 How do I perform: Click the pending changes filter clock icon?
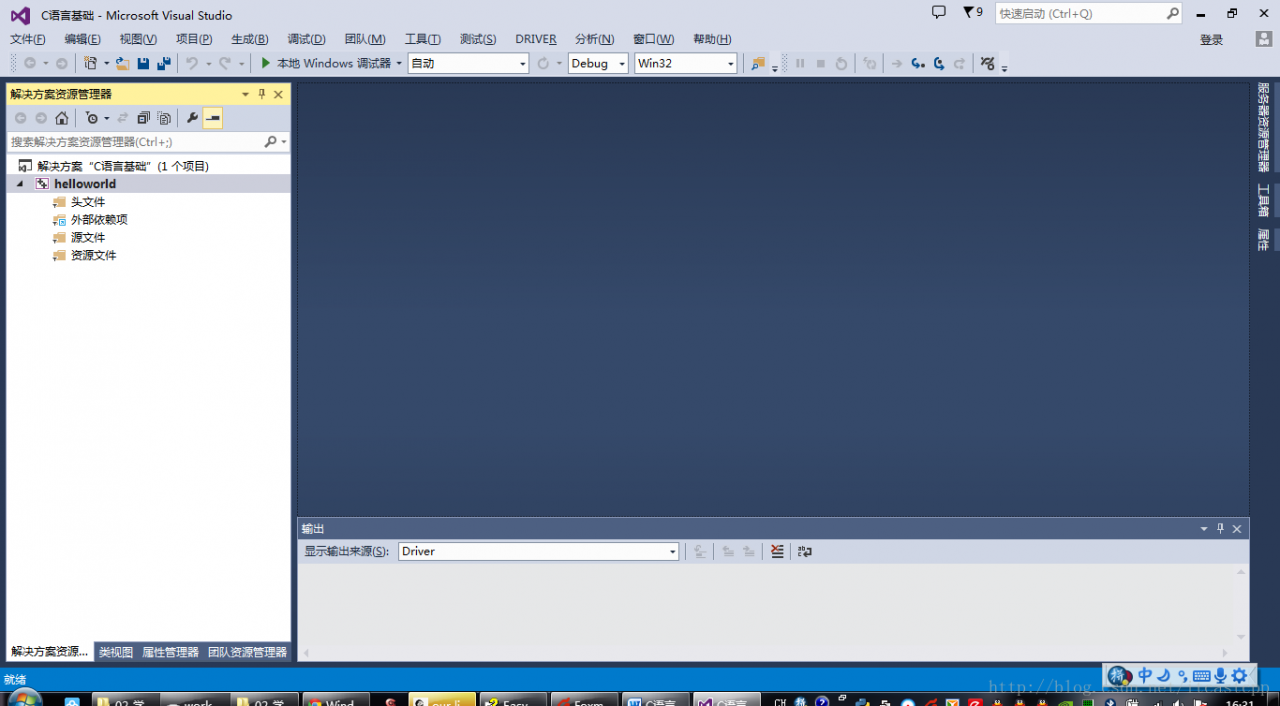(x=92, y=118)
